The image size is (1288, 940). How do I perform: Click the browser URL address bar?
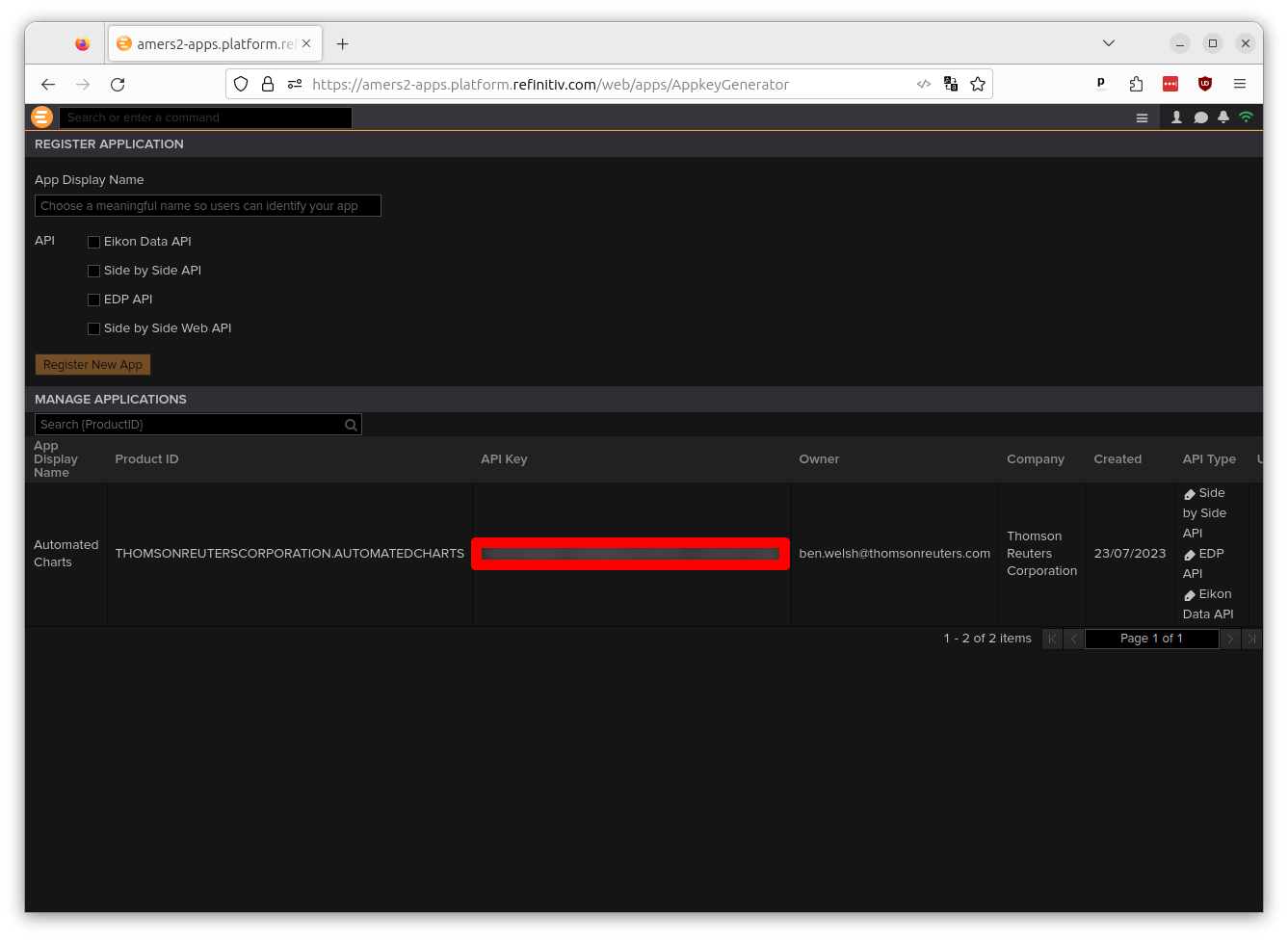coord(609,84)
